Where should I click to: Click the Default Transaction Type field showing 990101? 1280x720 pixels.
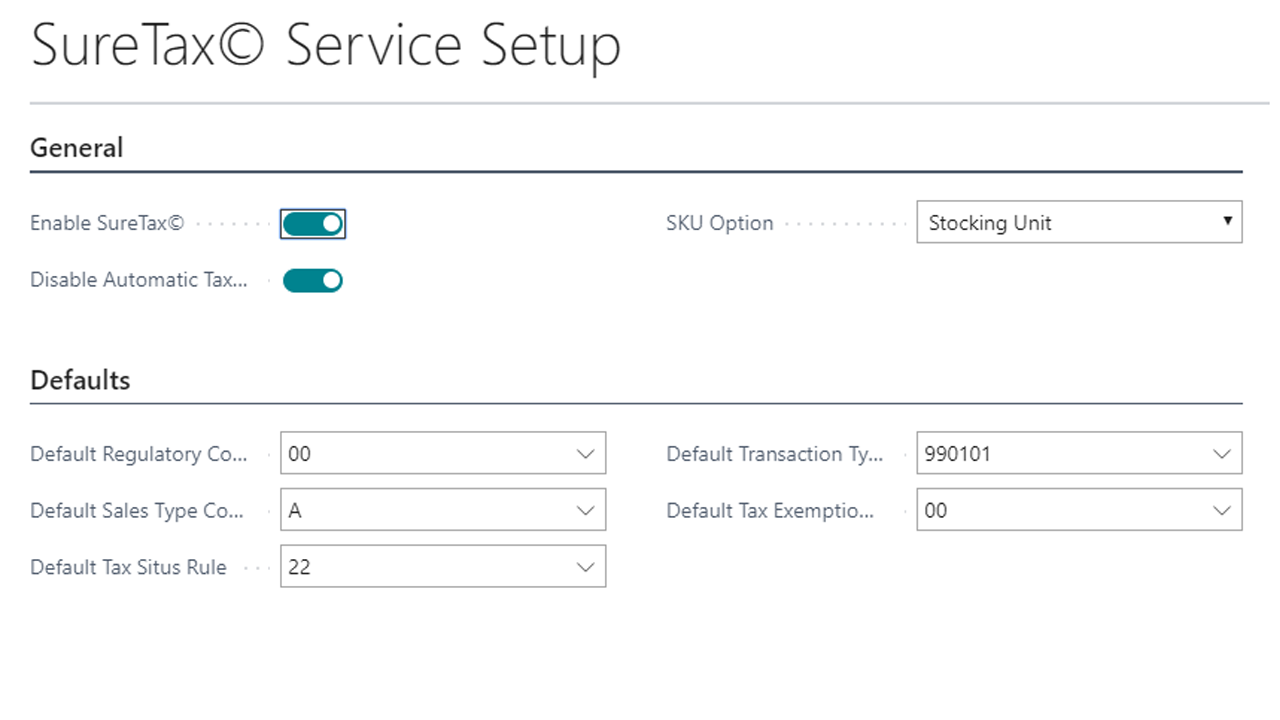1060,454
